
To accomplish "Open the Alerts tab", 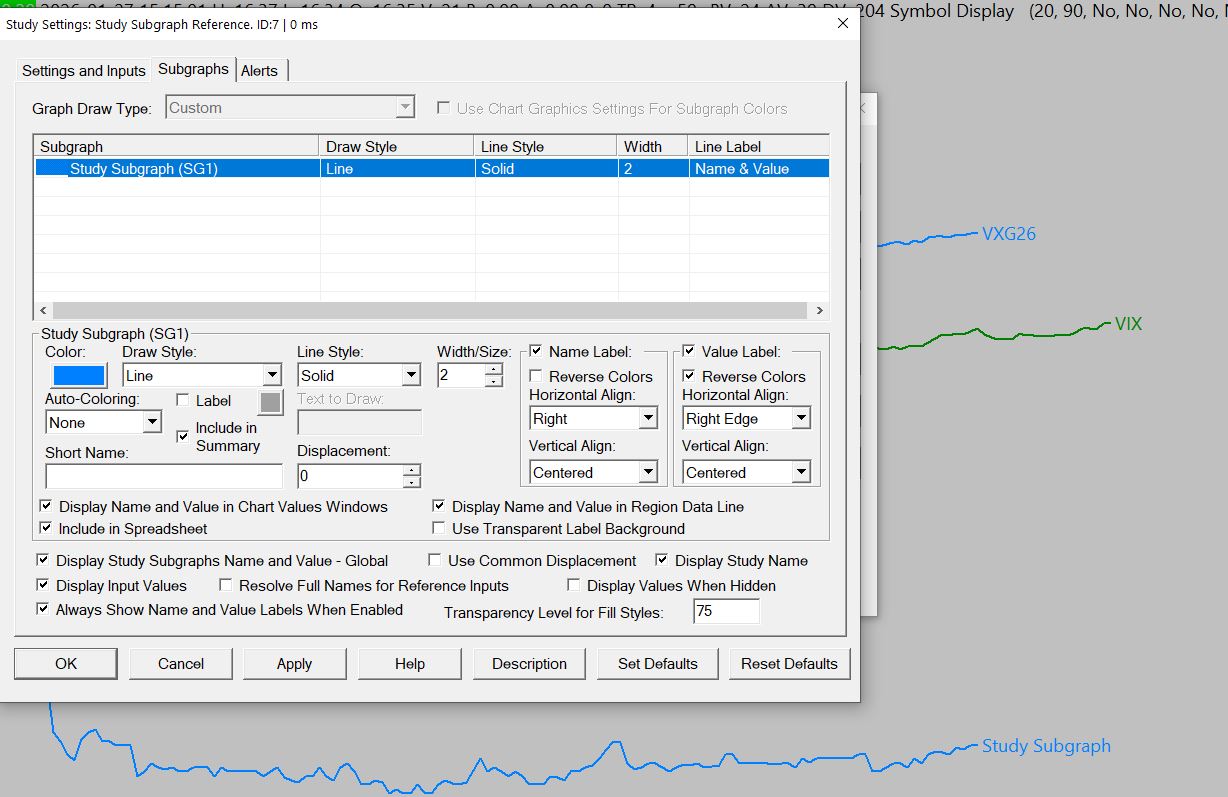I will (x=260, y=70).
